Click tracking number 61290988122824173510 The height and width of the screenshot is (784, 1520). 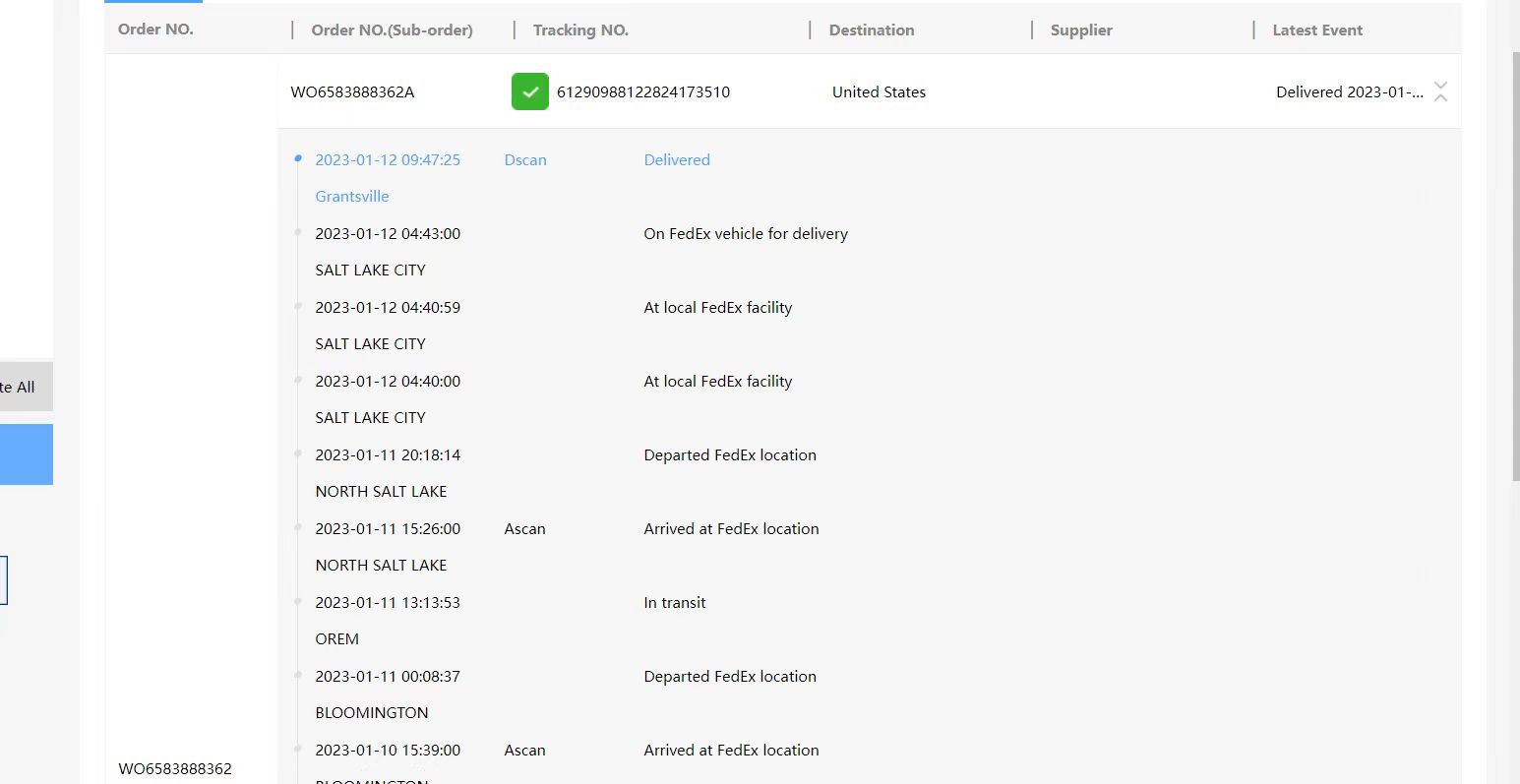click(x=642, y=92)
